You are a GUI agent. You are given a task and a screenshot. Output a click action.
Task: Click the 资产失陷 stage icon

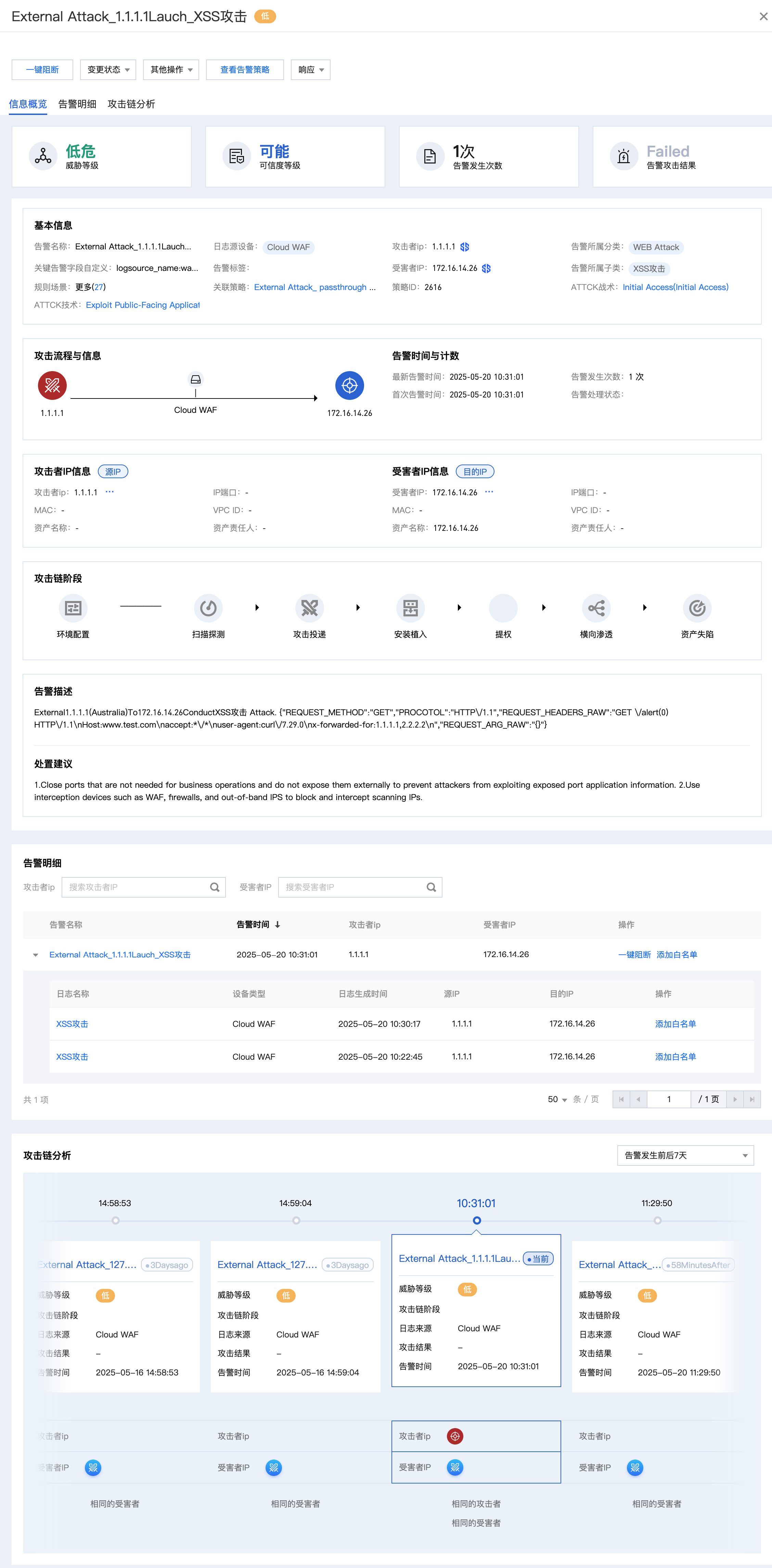point(697,607)
